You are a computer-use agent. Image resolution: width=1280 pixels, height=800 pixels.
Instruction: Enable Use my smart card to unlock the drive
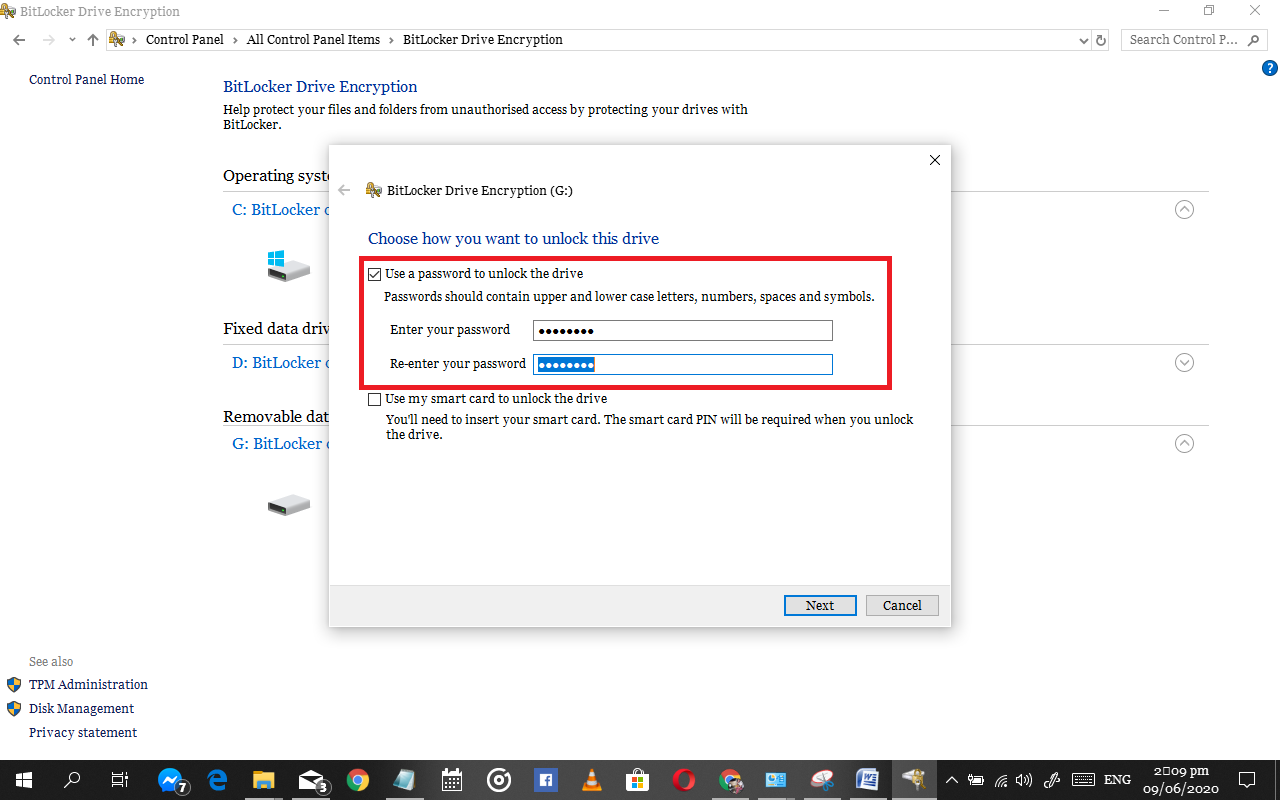tap(374, 398)
